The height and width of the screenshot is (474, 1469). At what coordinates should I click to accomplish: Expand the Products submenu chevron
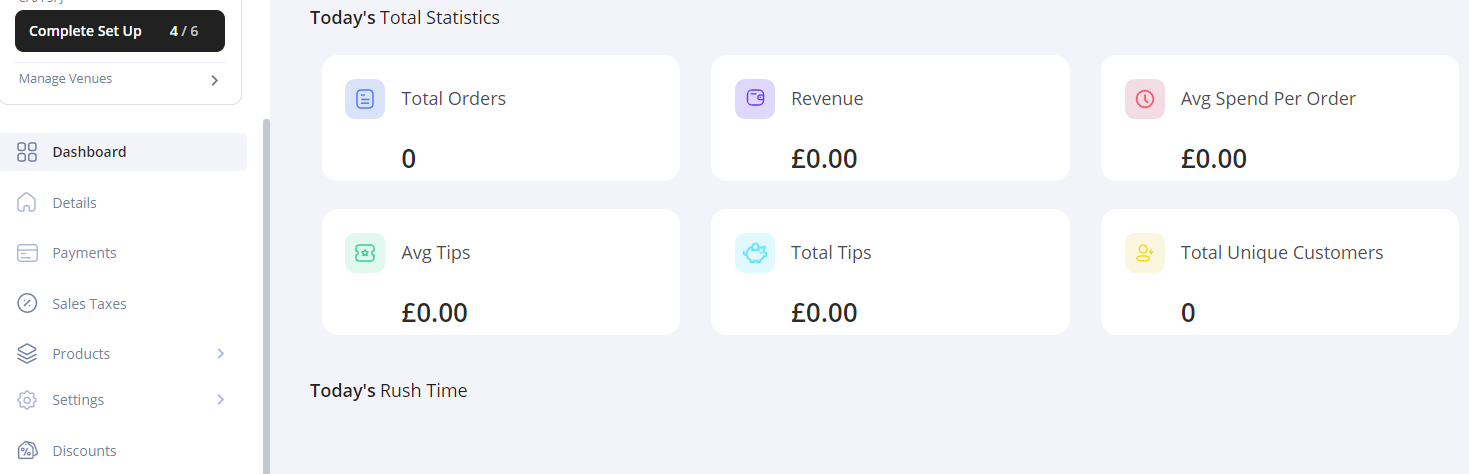click(221, 354)
